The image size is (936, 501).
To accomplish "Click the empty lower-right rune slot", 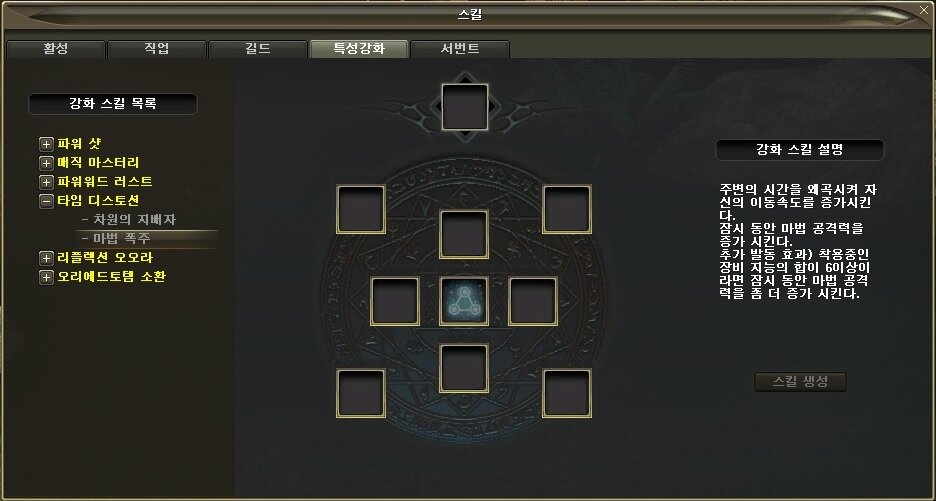I will point(566,393).
